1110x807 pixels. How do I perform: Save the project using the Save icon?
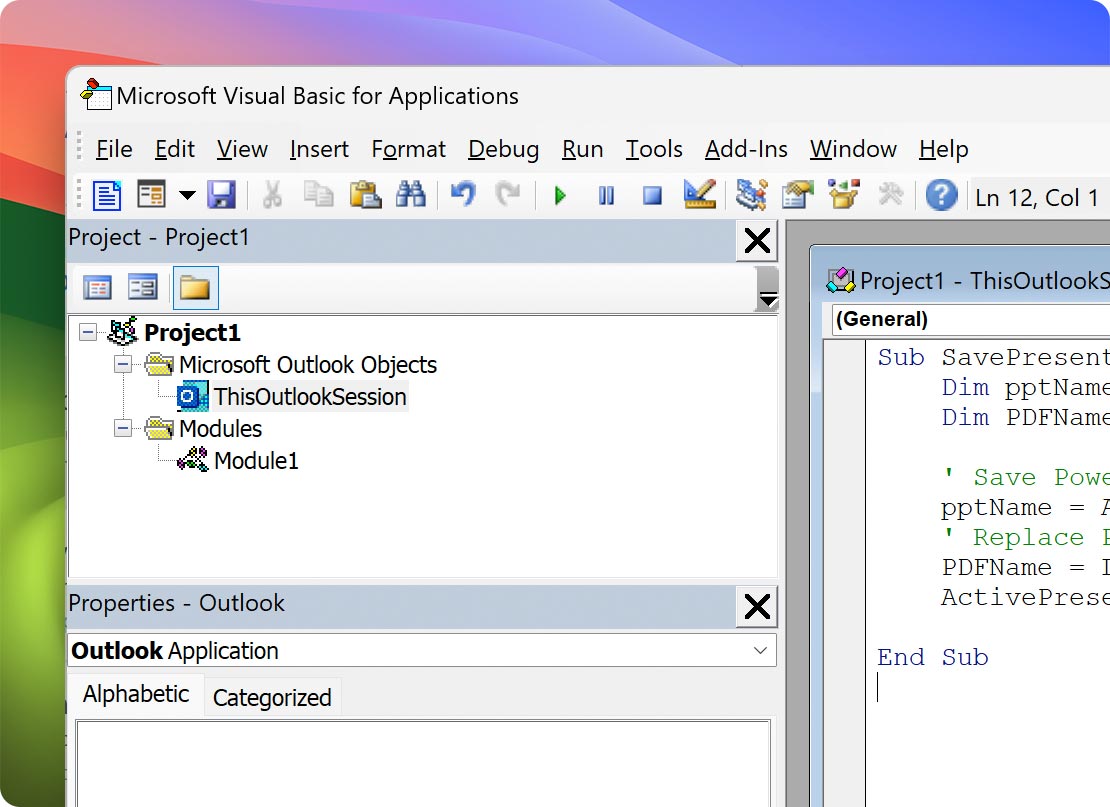pyautogui.click(x=221, y=196)
